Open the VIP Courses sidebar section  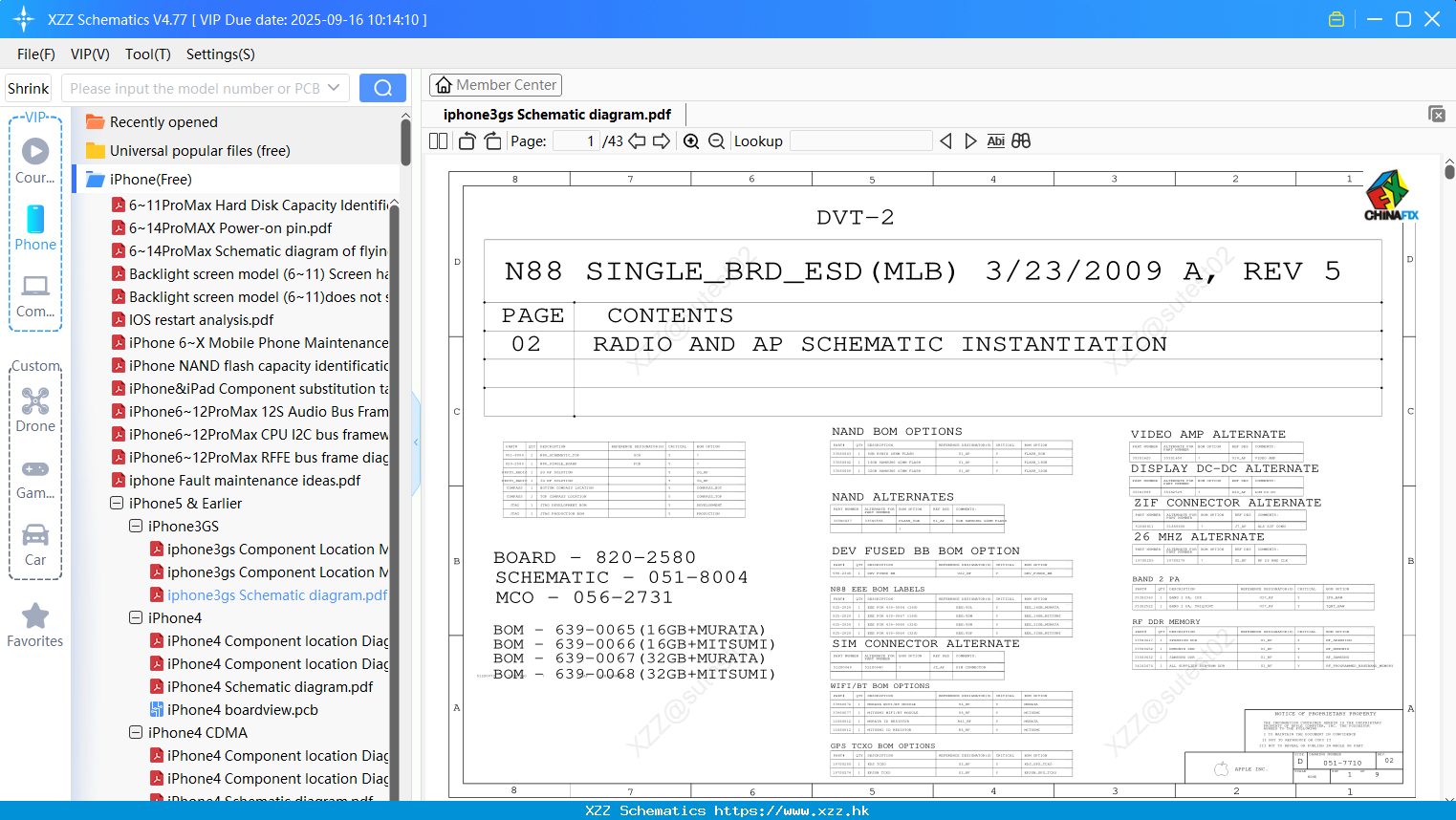tap(35, 161)
